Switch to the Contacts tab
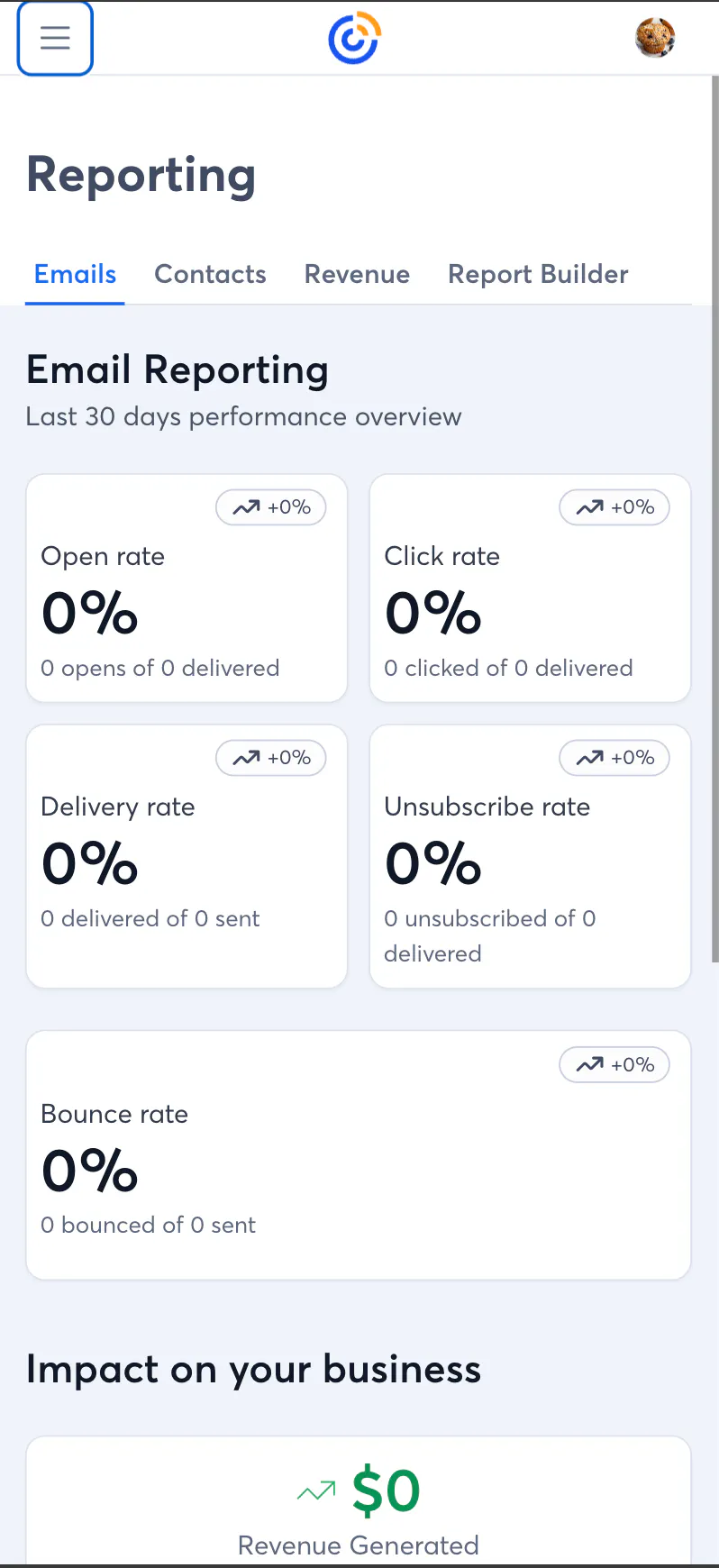Image resolution: width=719 pixels, height=1568 pixels. [x=210, y=275]
